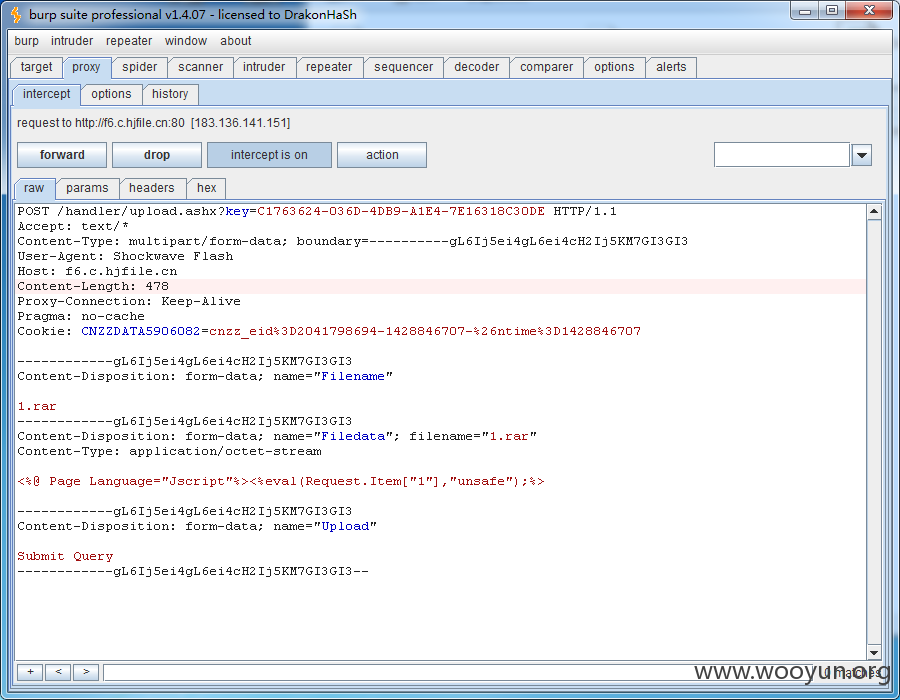Click the 'Content-Length: 478' line
900x700 pixels.
(93, 286)
